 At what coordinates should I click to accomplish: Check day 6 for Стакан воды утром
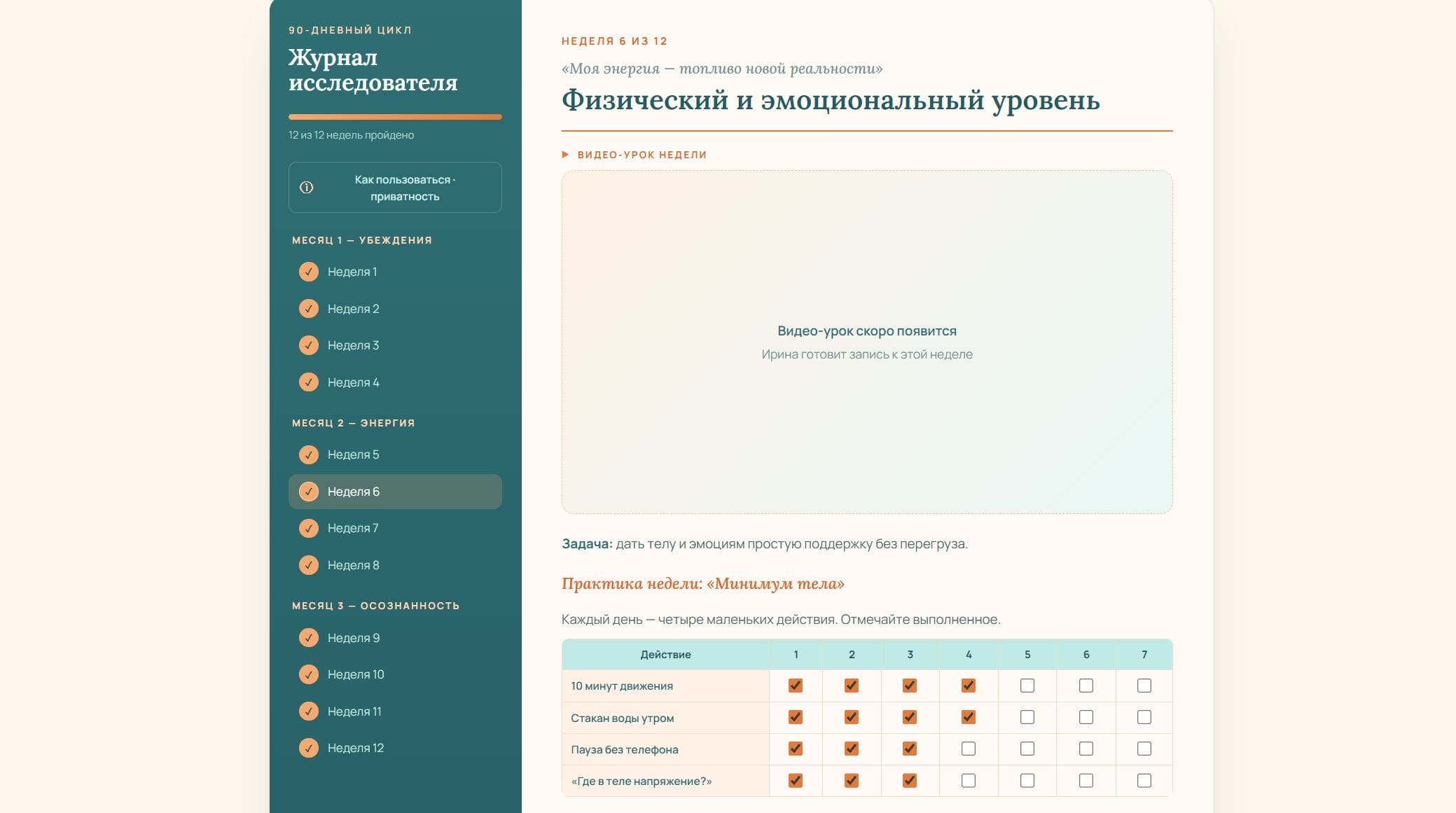click(x=1086, y=717)
